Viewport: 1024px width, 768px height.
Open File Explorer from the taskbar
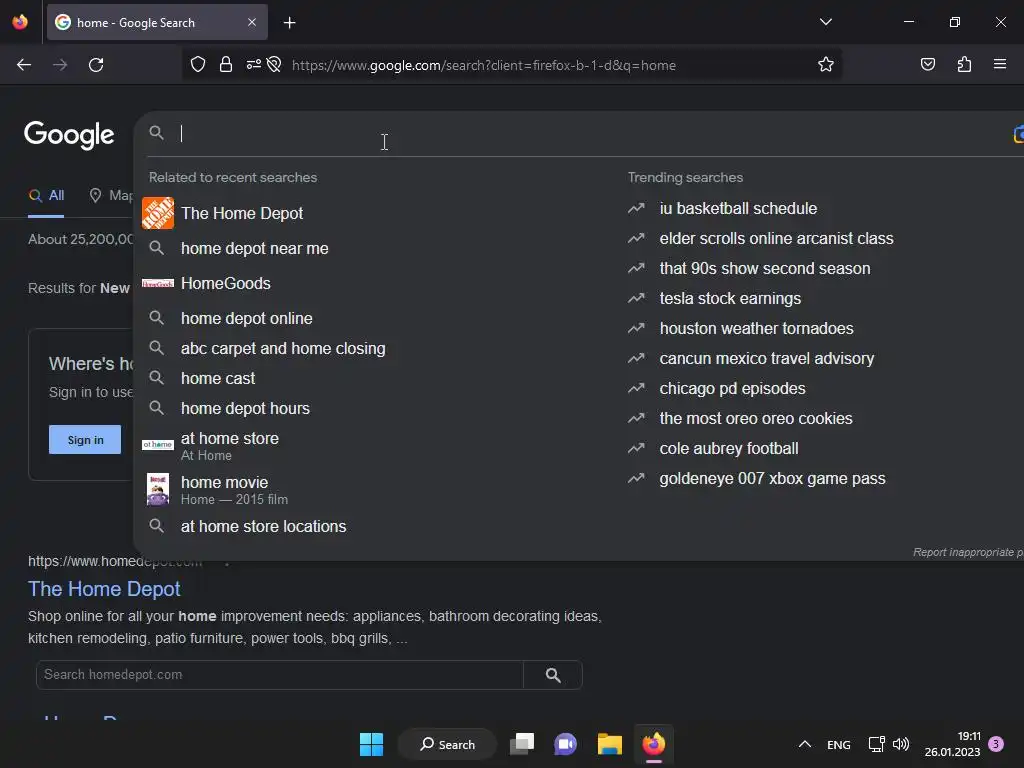(x=609, y=744)
